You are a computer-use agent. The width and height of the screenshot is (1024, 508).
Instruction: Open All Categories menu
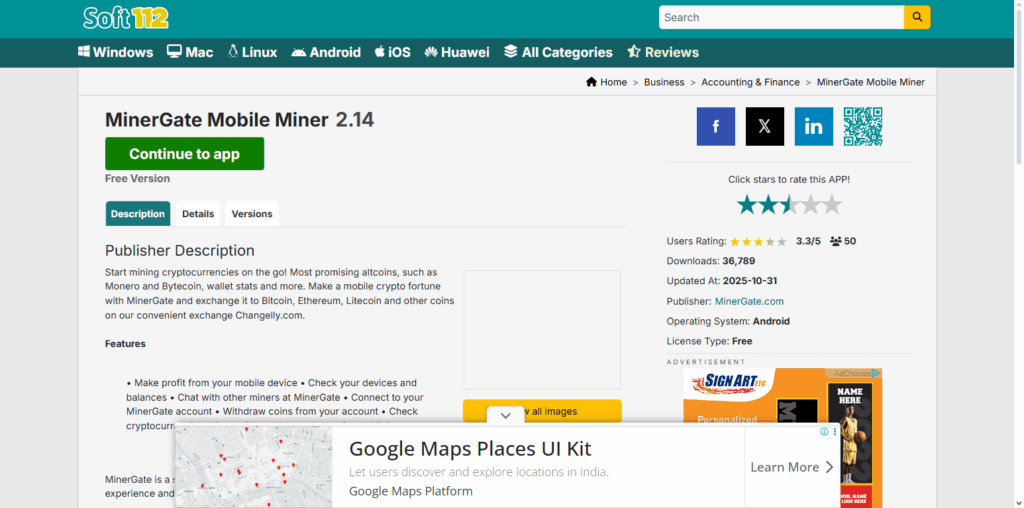tap(558, 52)
